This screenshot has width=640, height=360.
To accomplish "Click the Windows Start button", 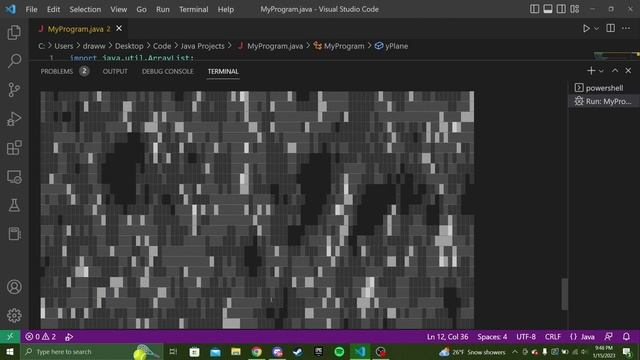I will pos(10,352).
